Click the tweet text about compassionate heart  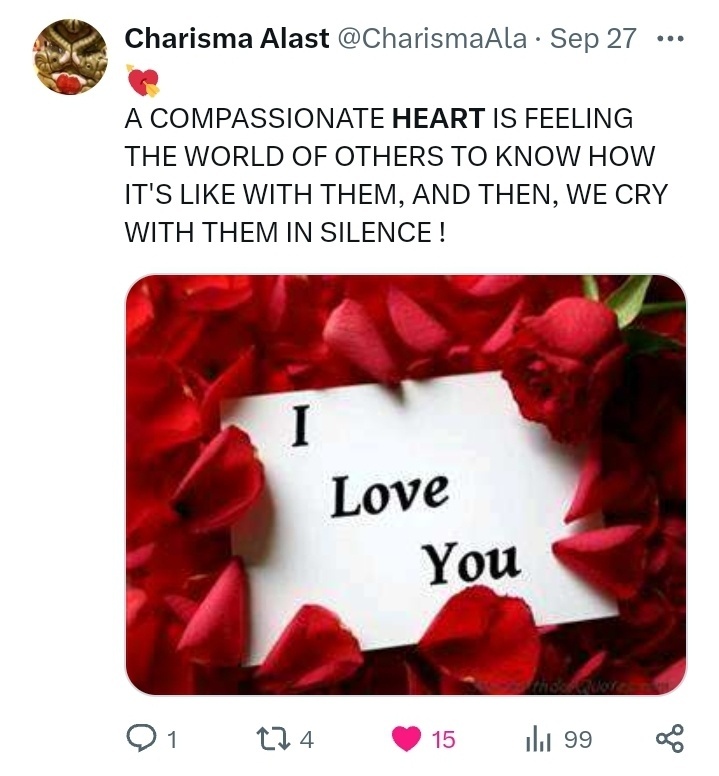396,175
